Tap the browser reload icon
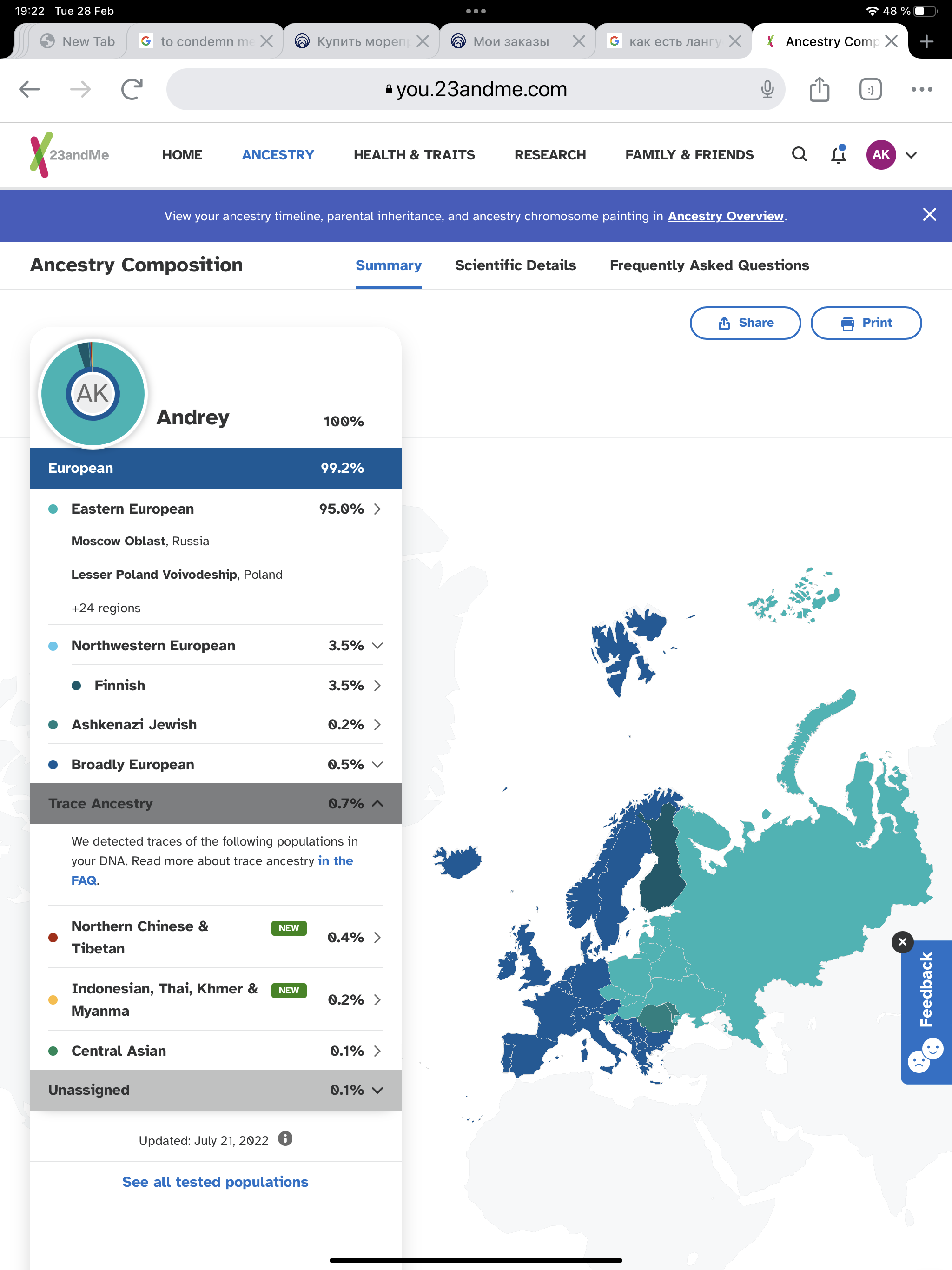This screenshot has height=1270, width=952. (x=132, y=90)
